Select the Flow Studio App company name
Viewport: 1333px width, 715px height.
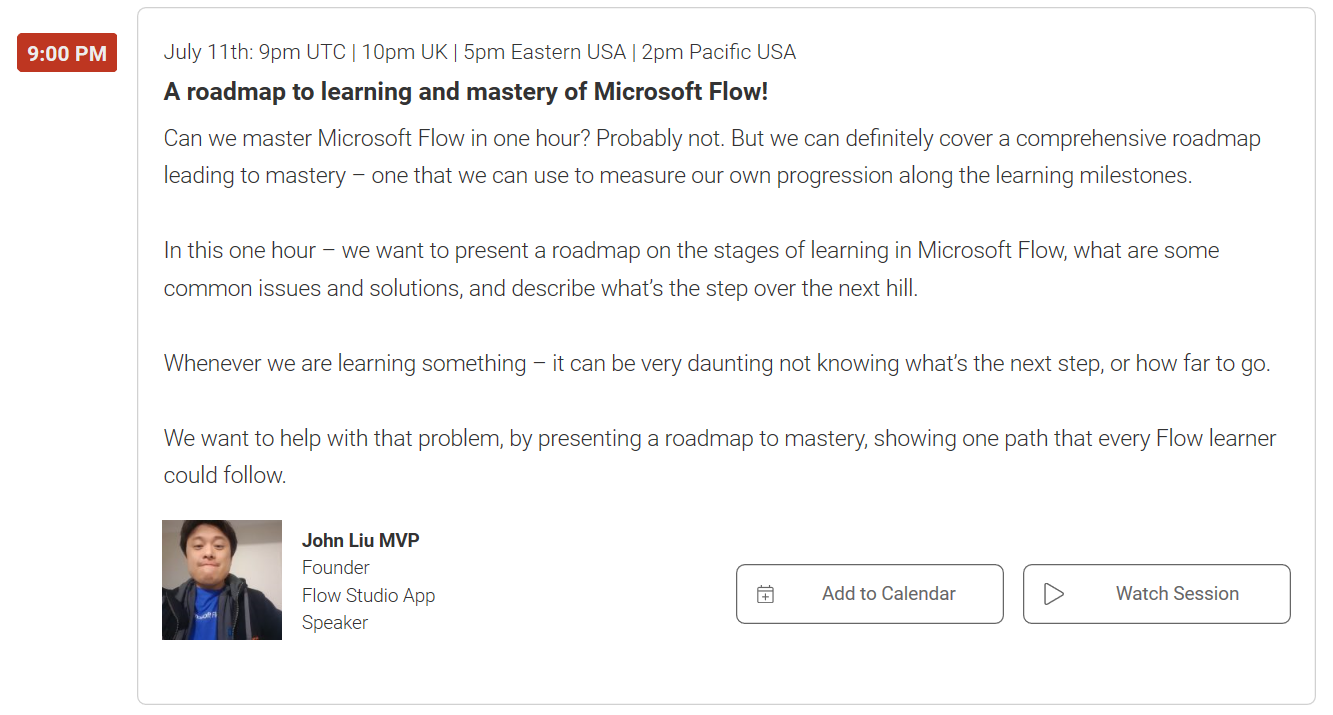[x=368, y=595]
